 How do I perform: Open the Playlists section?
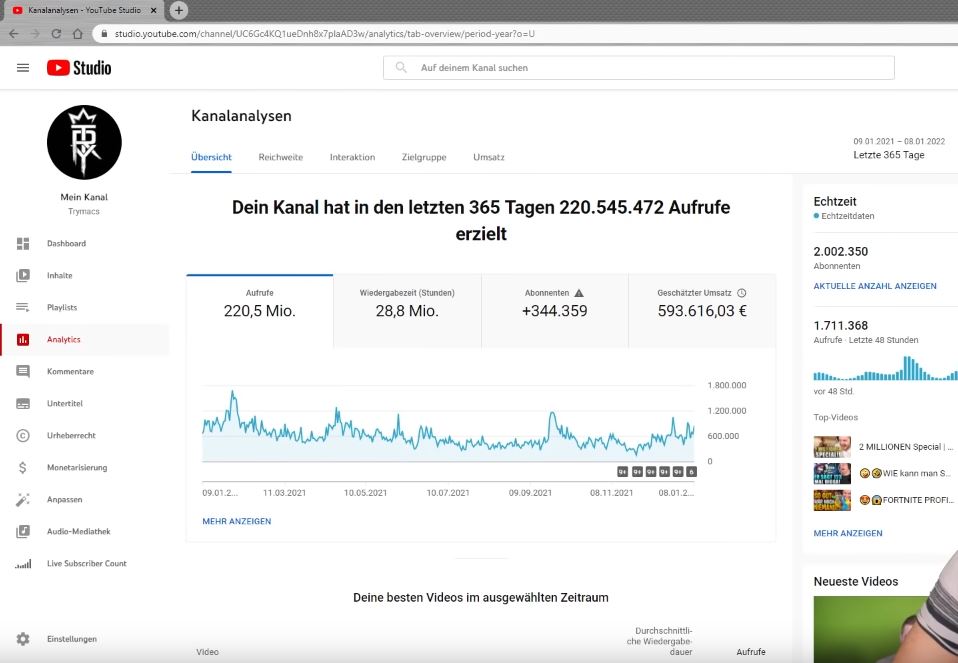(62, 307)
